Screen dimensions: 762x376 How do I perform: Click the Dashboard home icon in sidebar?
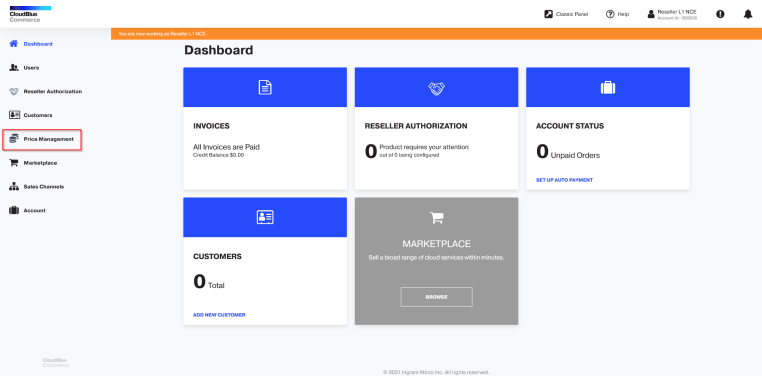[x=14, y=44]
